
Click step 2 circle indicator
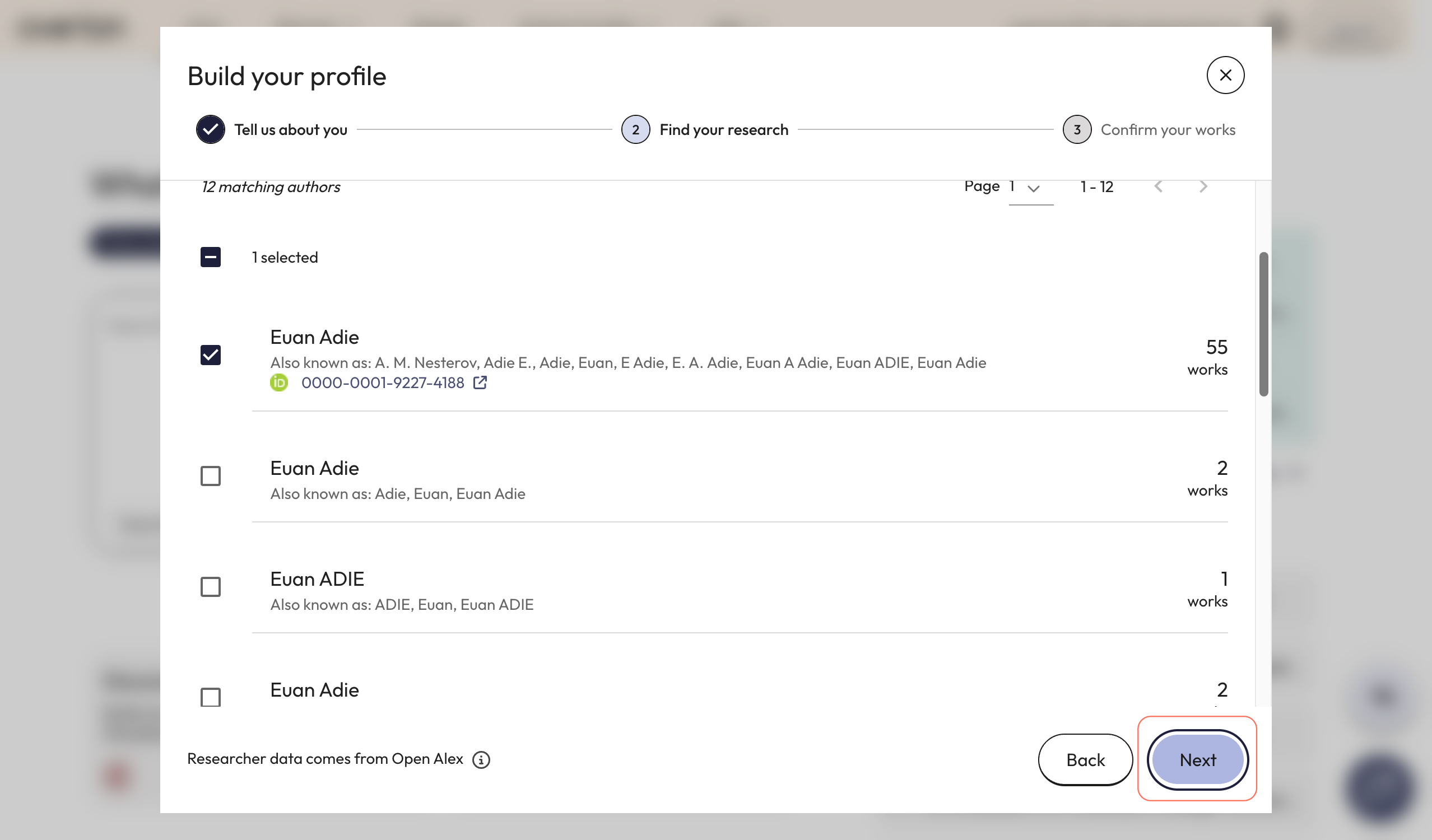(635, 129)
